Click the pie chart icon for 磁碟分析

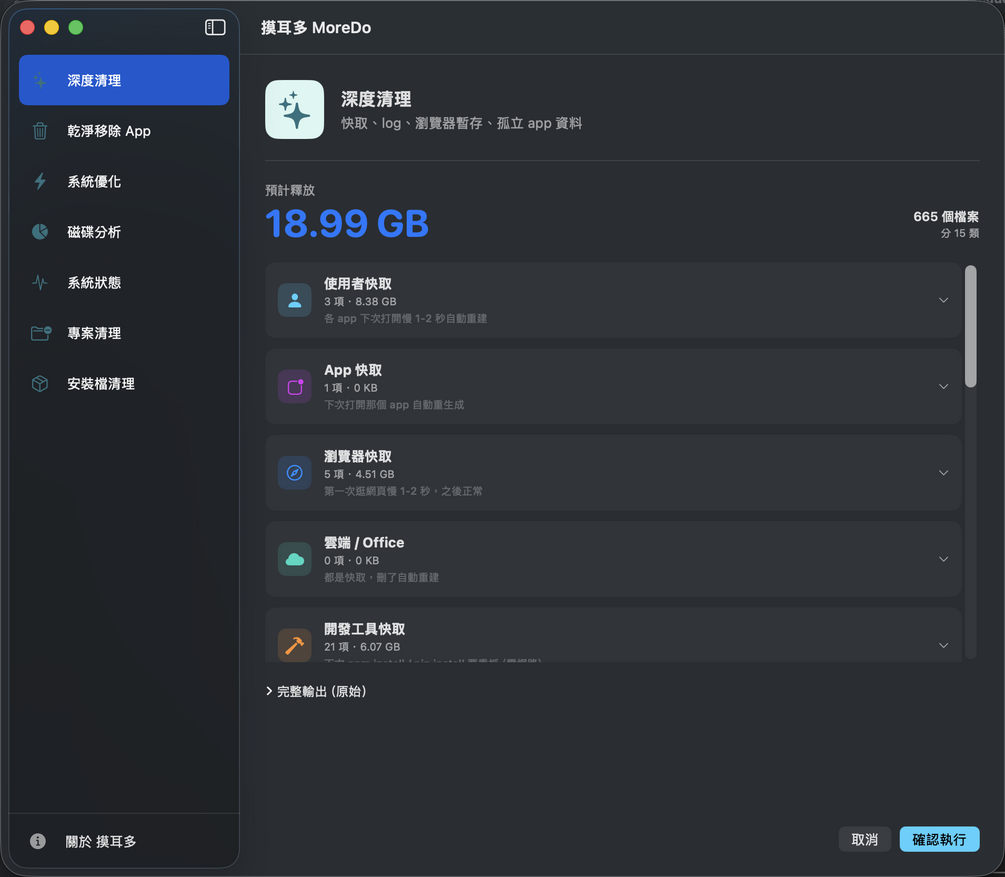pos(40,231)
